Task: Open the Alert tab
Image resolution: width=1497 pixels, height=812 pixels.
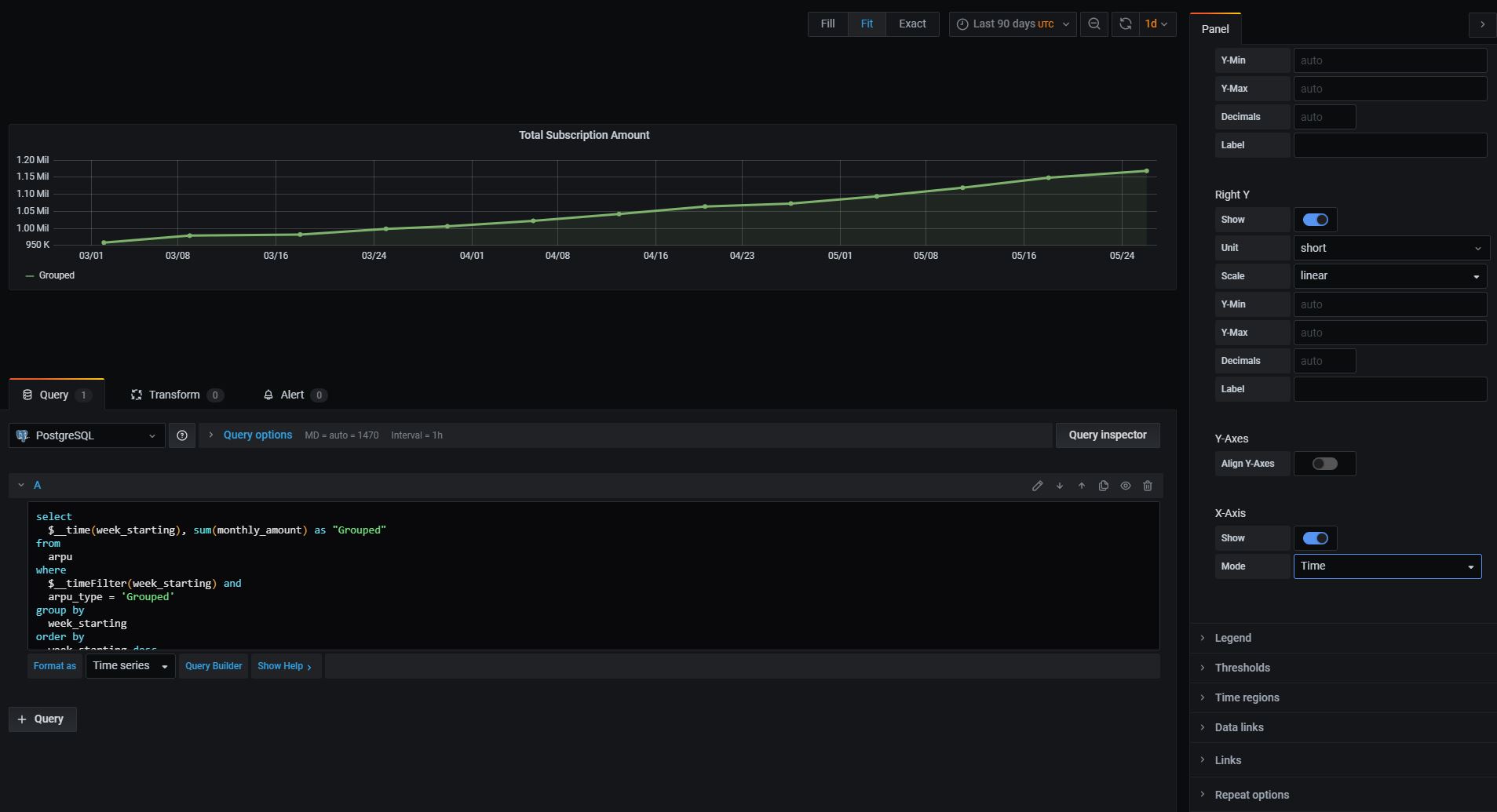Action: coord(291,395)
